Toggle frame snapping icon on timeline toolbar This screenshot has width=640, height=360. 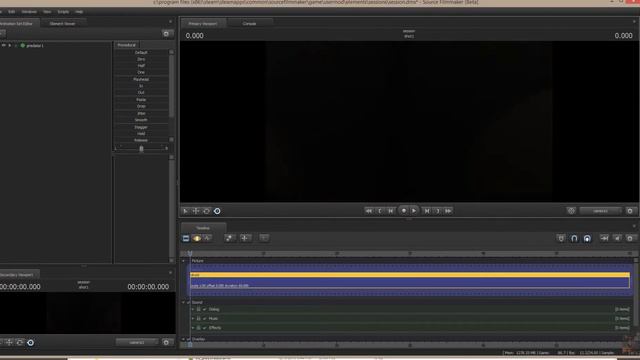click(x=587, y=238)
